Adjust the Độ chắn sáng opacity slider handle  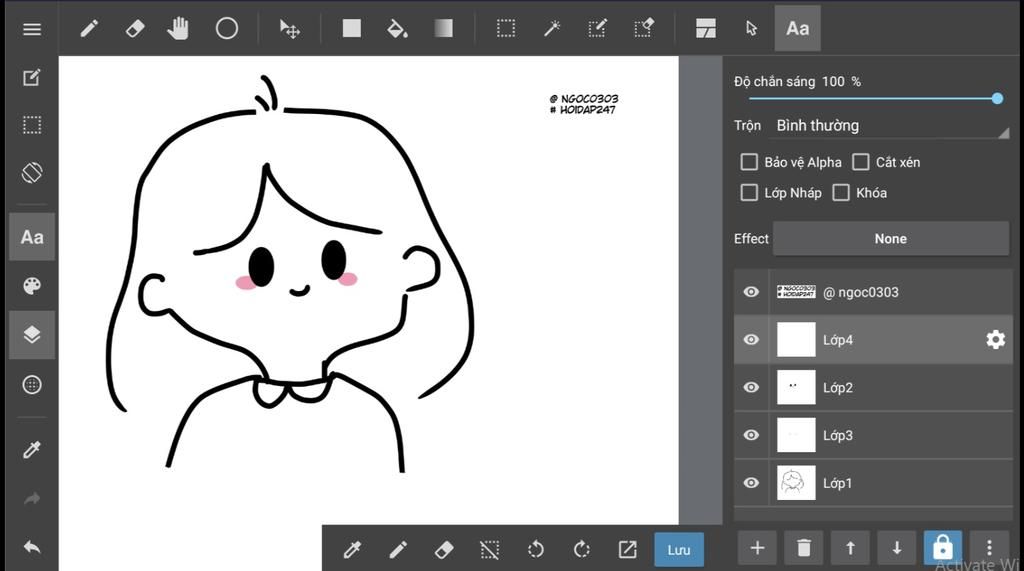[x=997, y=99]
